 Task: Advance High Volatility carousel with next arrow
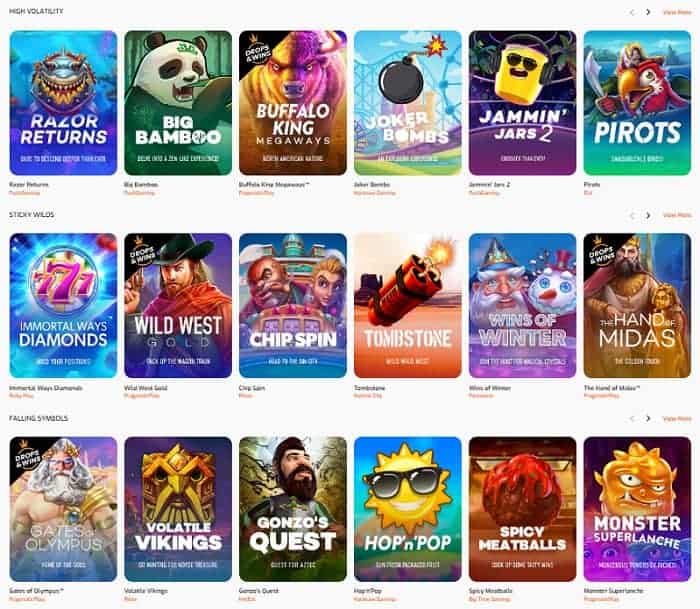click(648, 12)
